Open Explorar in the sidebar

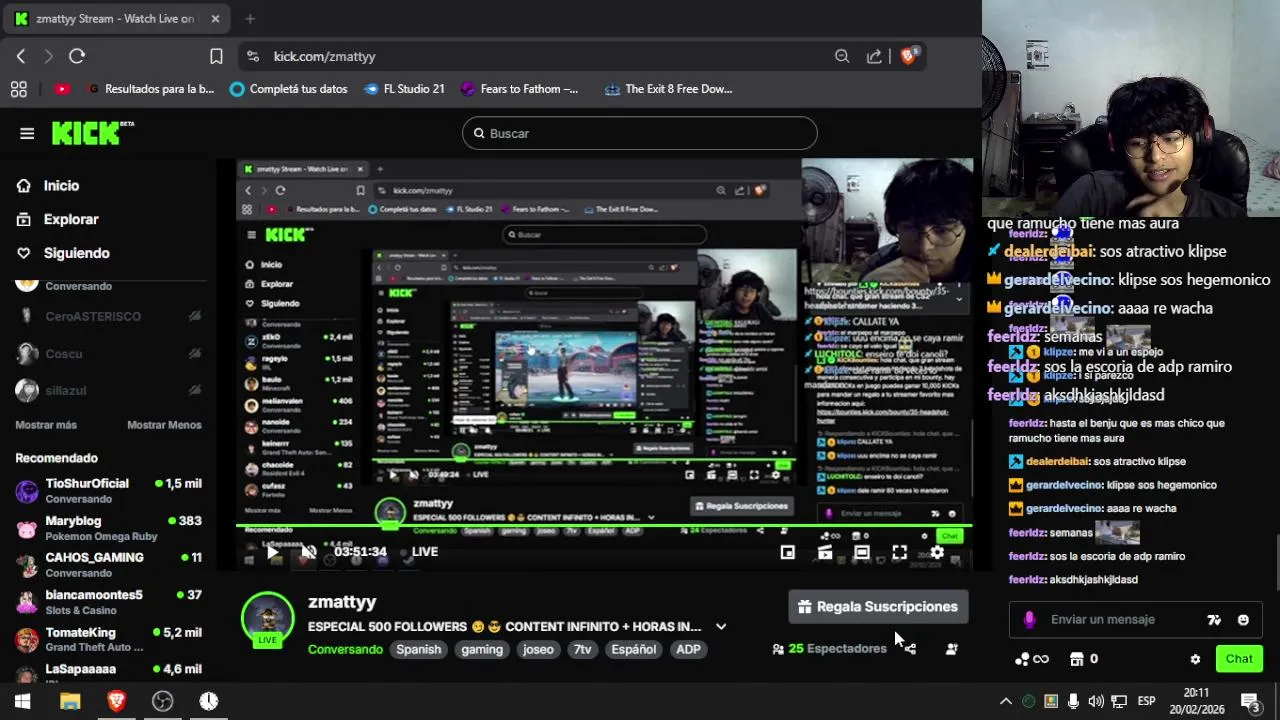point(71,219)
